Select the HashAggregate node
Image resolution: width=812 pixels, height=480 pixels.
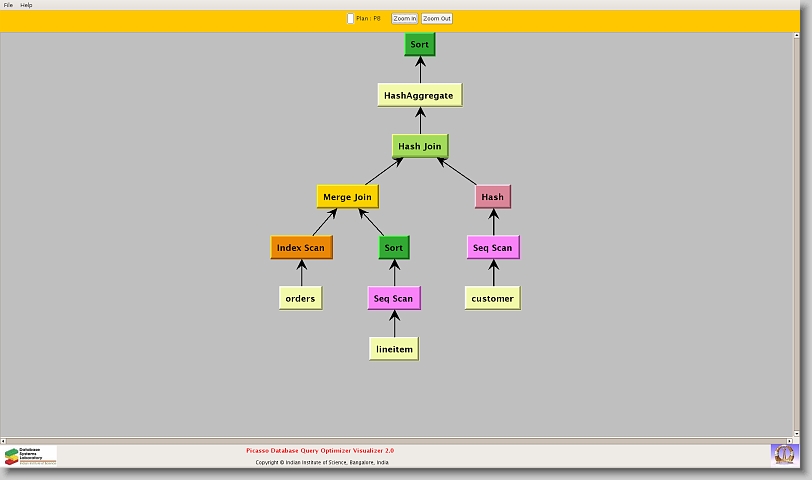click(419, 96)
